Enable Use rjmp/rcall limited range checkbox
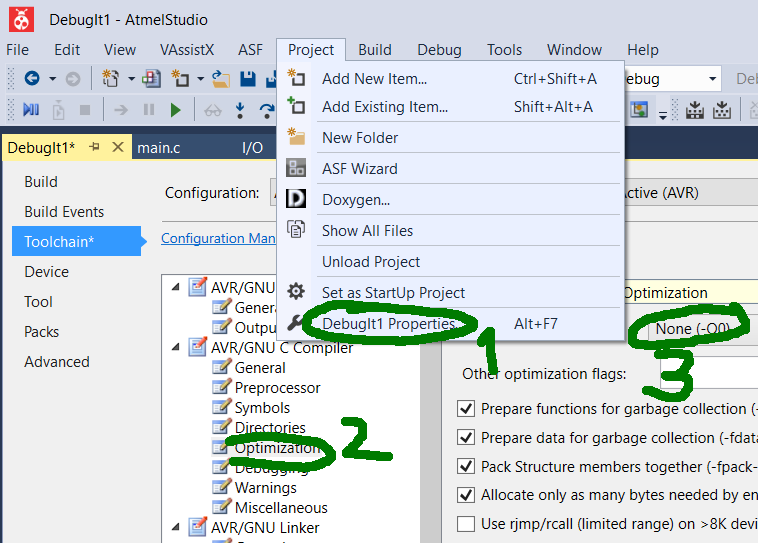Viewport: 758px width, 543px height. (x=465, y=523)
